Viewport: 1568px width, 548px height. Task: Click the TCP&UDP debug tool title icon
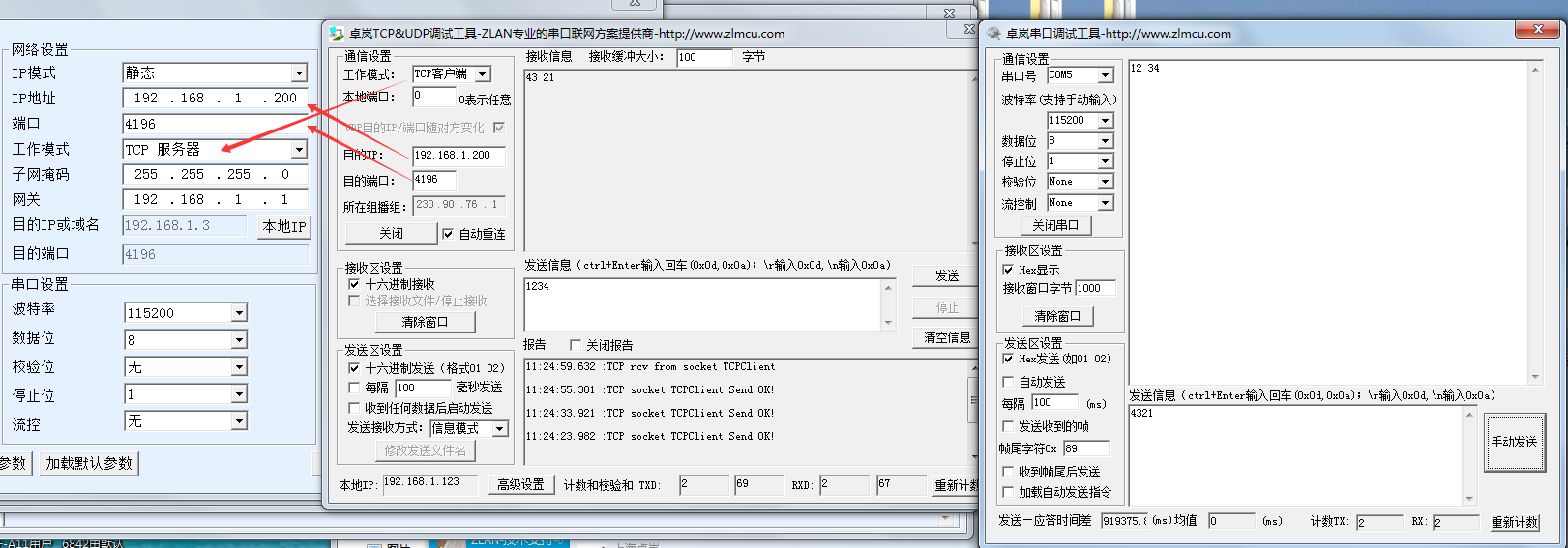pyautogui.click(x=337, y=34)
